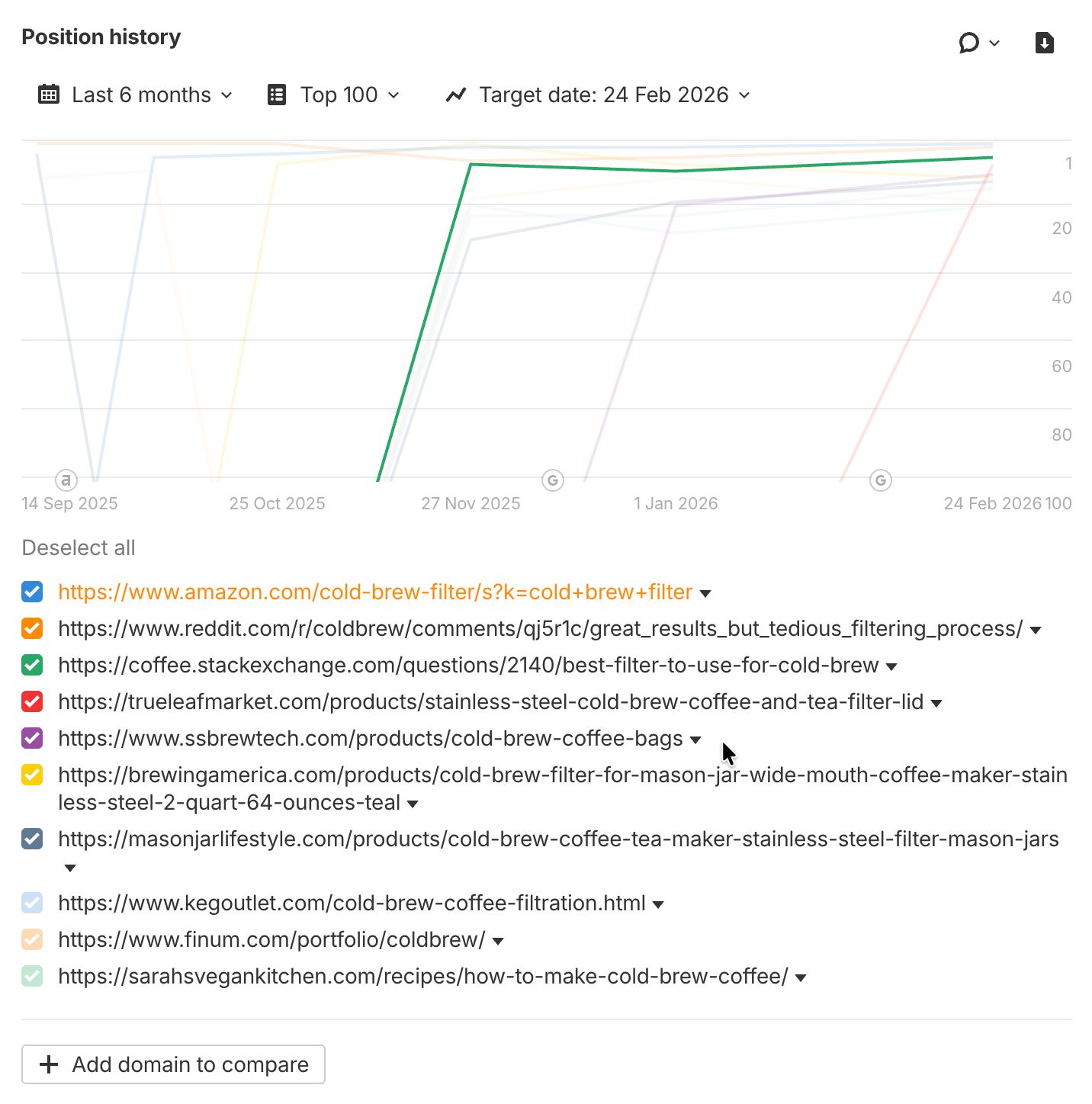Enable the kegoutlet.com URL checkbox

(x=32, y=903)
